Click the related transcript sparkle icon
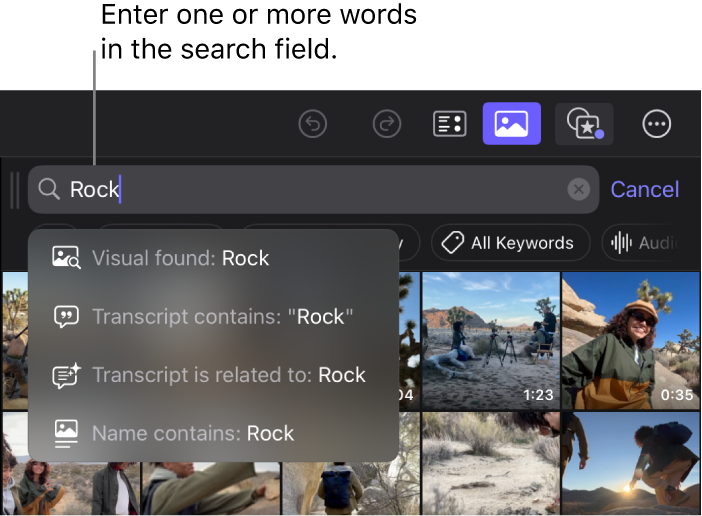 66,375
